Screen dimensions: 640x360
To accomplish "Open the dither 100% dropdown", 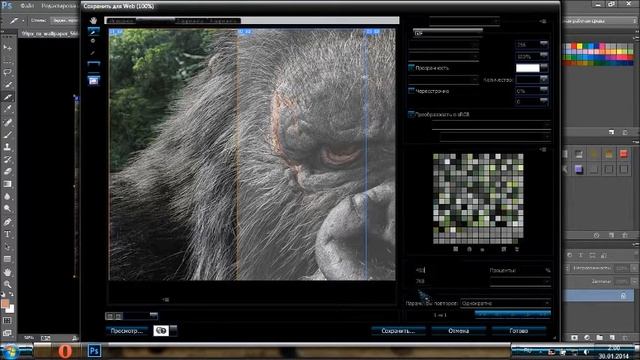I will 544,56.
